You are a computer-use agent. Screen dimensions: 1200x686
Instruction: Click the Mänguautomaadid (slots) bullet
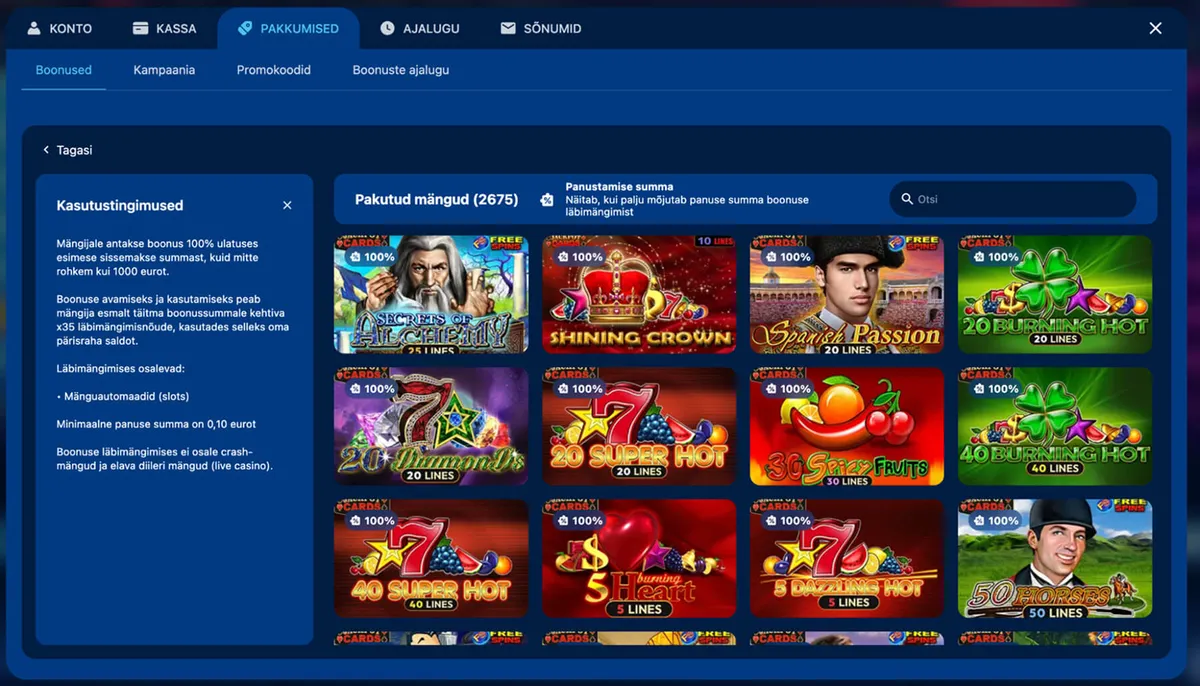tap(122, 397)
